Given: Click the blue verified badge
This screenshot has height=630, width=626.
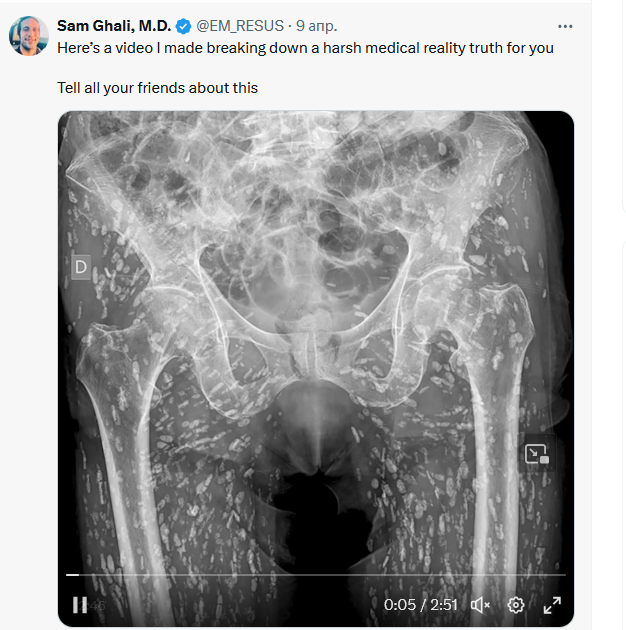Looking at the screenshot, I should coord(184,27).
